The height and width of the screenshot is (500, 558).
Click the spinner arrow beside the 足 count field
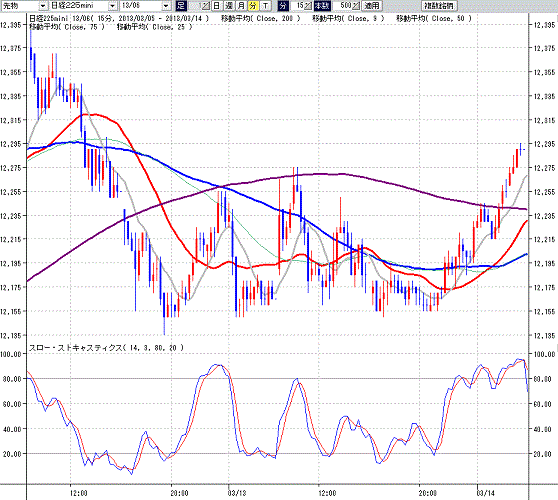[x=206, y=6]
